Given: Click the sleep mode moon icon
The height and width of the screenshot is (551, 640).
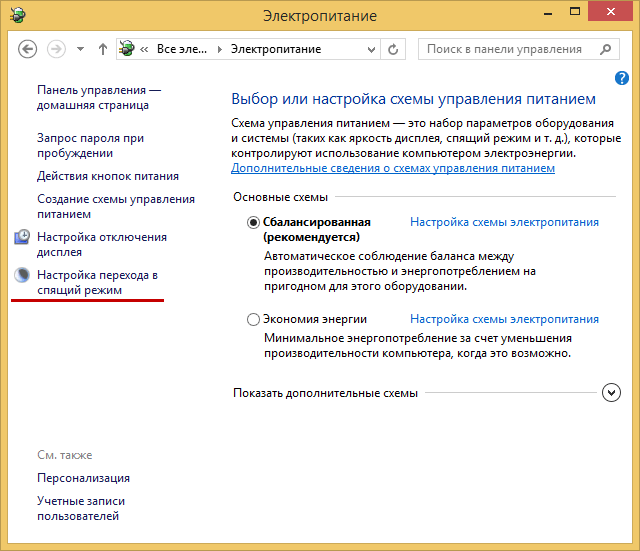Looking at the screenshot, I should tap(23, 275).
